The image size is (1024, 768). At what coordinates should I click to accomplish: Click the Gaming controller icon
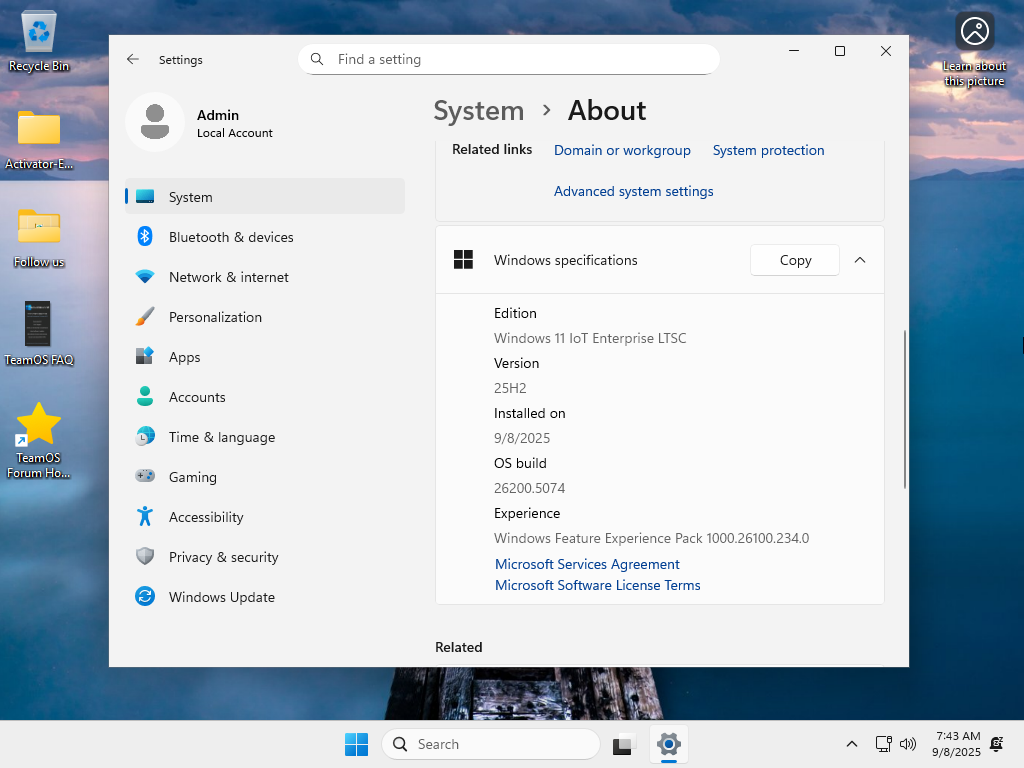[145, 476]
